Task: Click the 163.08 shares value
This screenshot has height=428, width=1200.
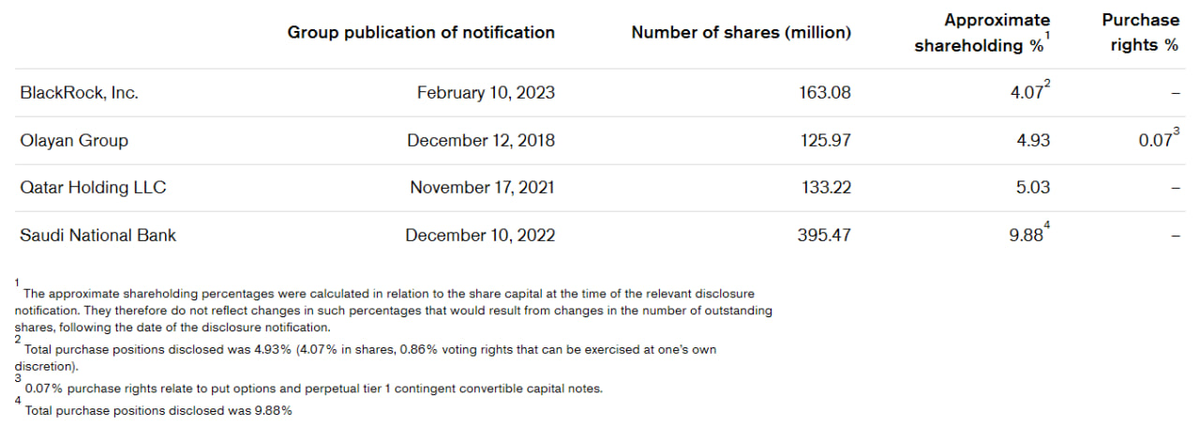Action: (825, 93)
